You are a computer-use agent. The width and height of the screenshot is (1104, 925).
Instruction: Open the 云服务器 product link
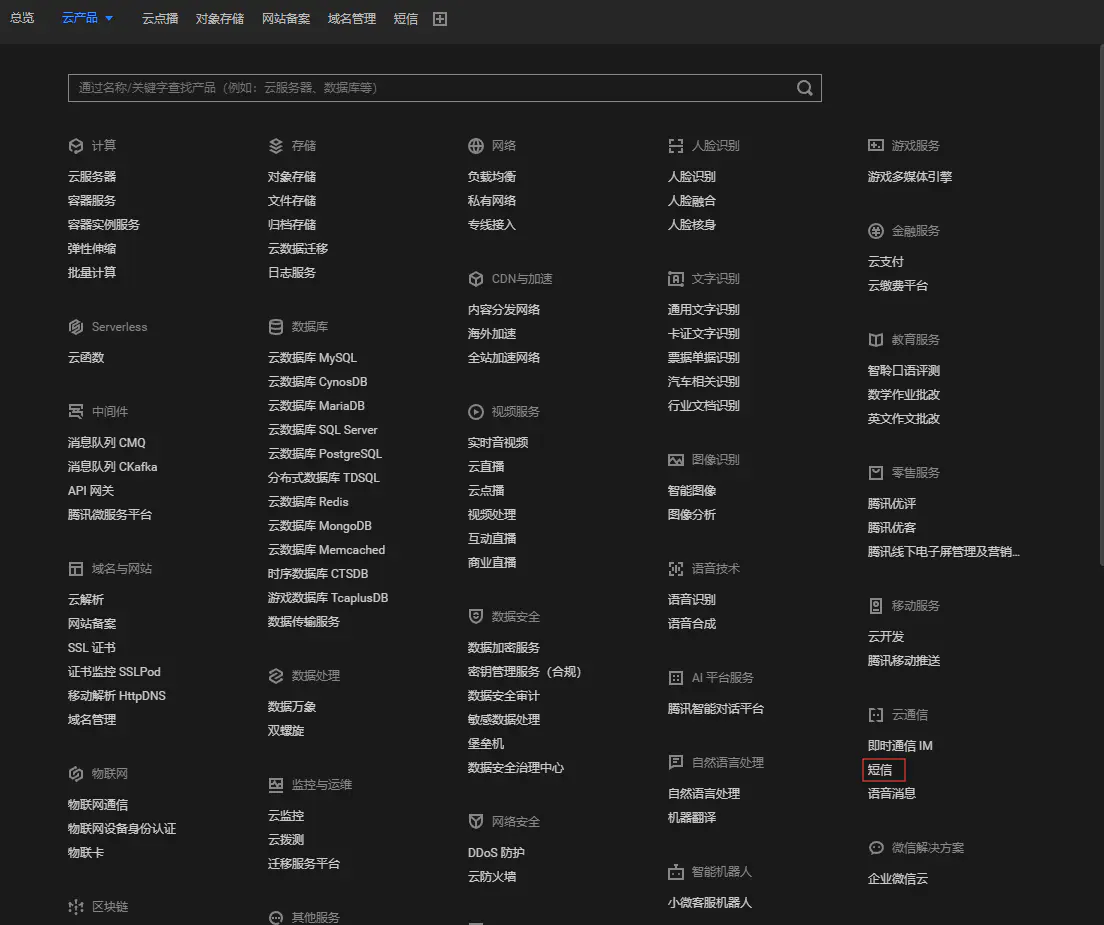coord(92,177)
